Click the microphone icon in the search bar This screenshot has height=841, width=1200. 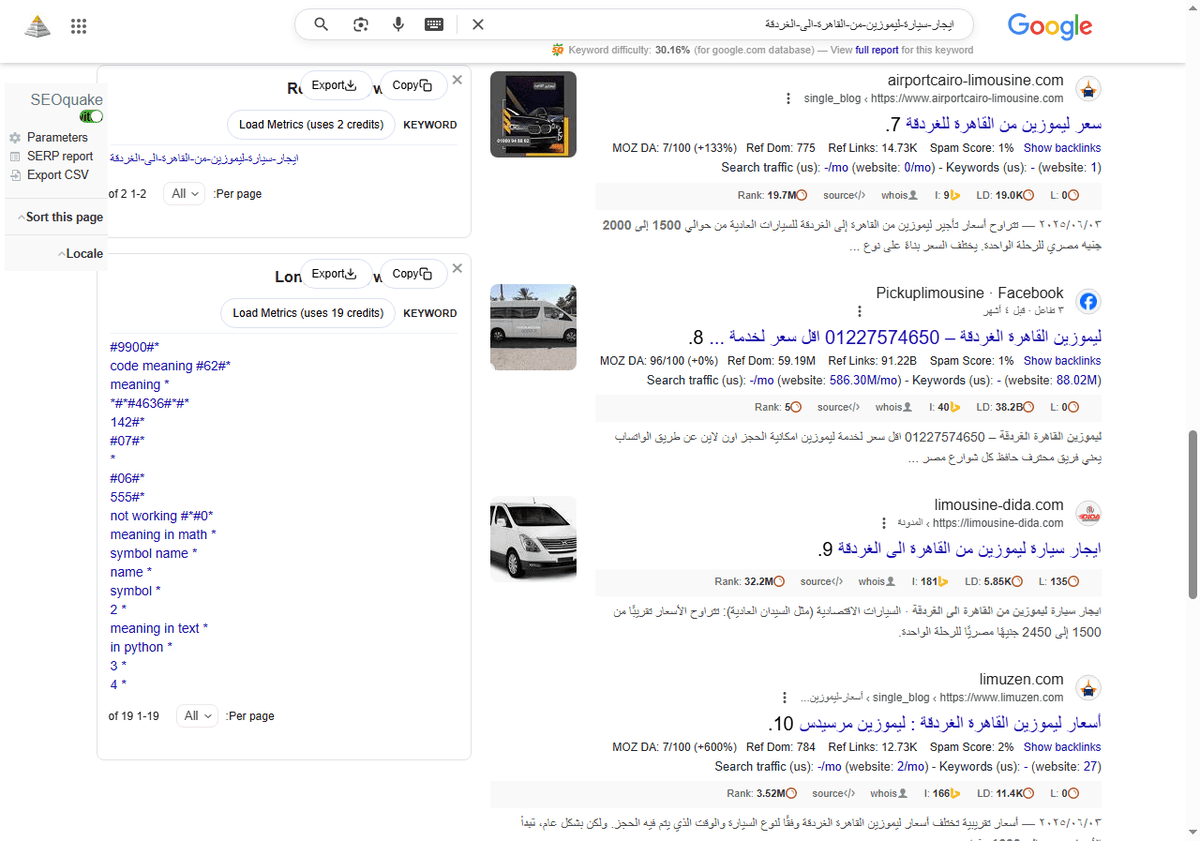398,24
